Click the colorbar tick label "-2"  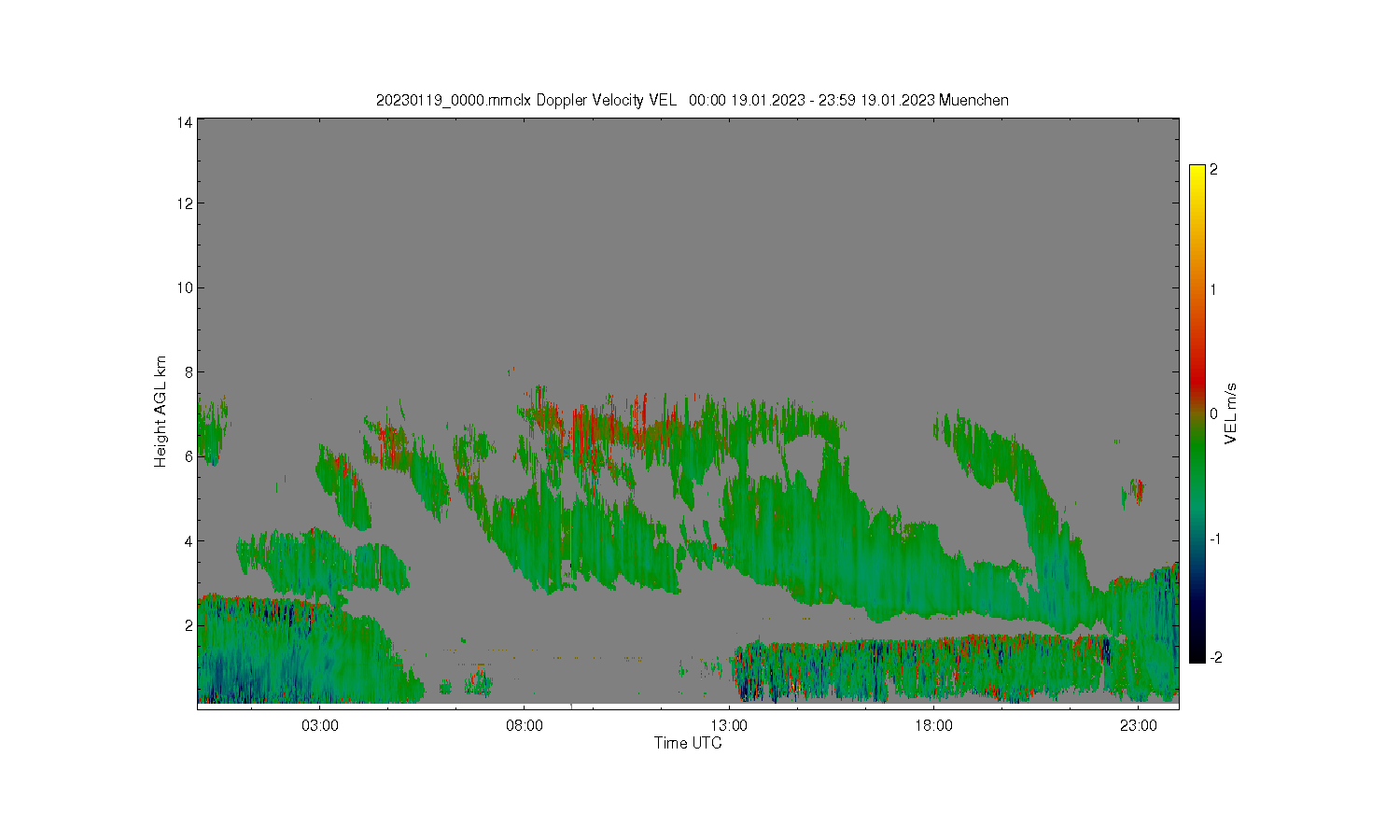(1215, 658)
